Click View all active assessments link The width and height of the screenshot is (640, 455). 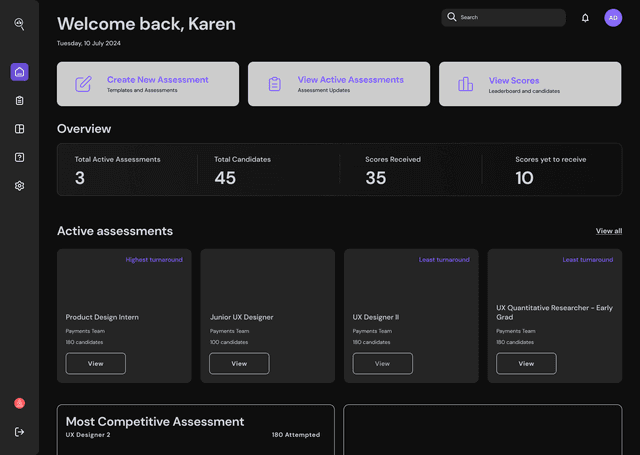coord(609,231)
